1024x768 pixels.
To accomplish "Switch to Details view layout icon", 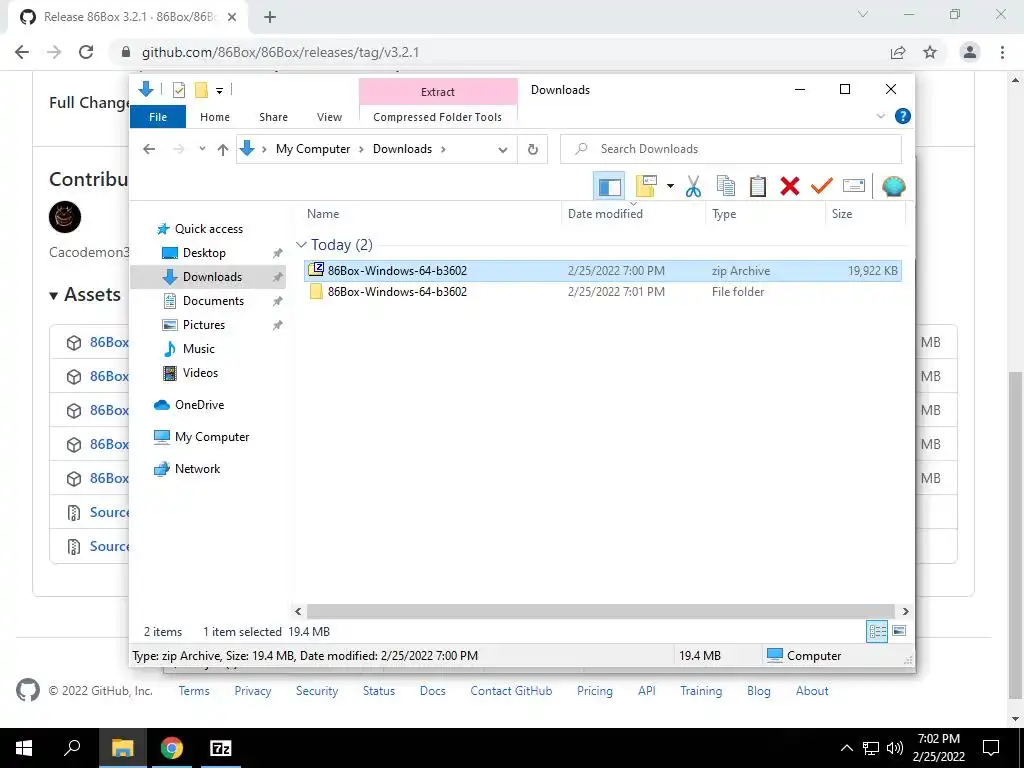I will pos(877,631).
